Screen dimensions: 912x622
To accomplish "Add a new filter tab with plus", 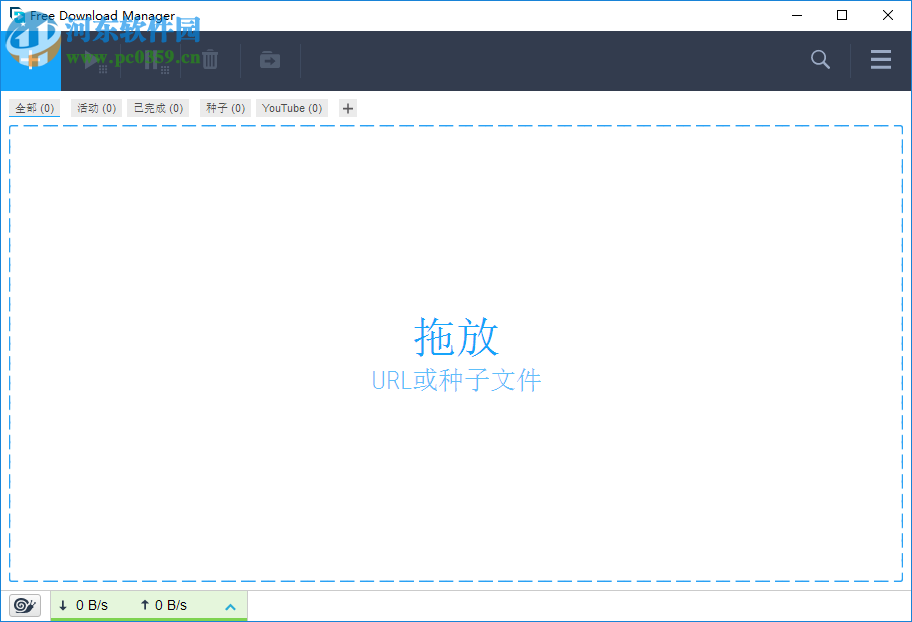I will pos(346,108).
